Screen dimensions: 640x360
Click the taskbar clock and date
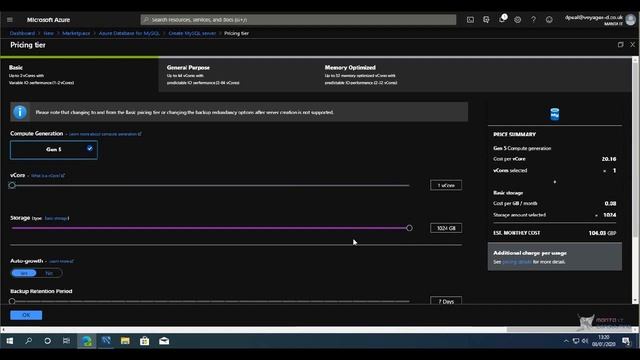click(604, 341)
